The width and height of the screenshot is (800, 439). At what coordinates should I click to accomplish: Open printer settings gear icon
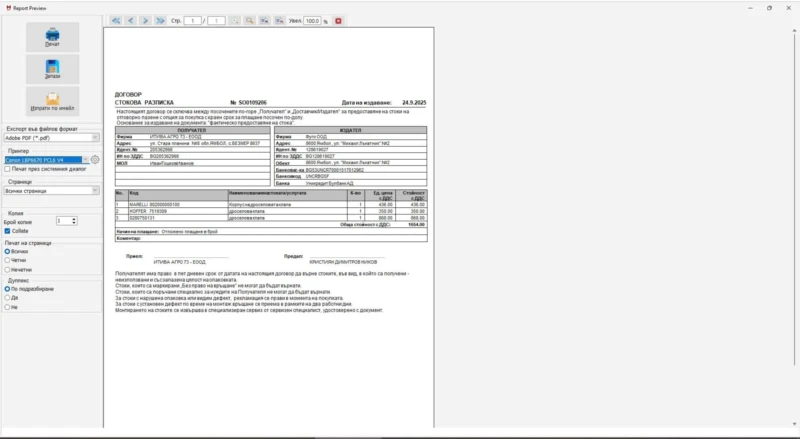click(x=96, y=159)
